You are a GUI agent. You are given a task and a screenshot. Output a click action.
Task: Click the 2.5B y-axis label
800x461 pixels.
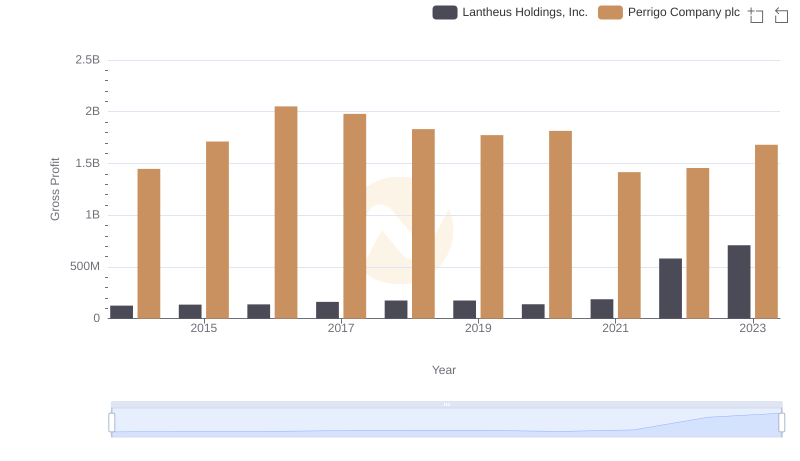[x=88, y=60]
